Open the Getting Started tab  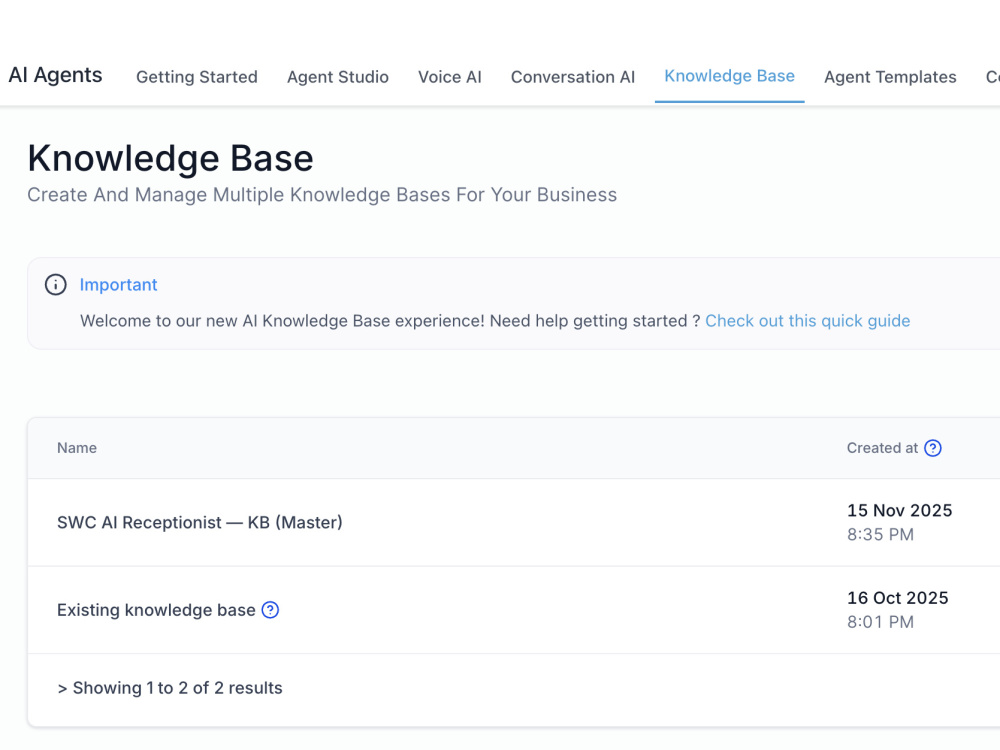pyautogui.click(x=197, y=77)
